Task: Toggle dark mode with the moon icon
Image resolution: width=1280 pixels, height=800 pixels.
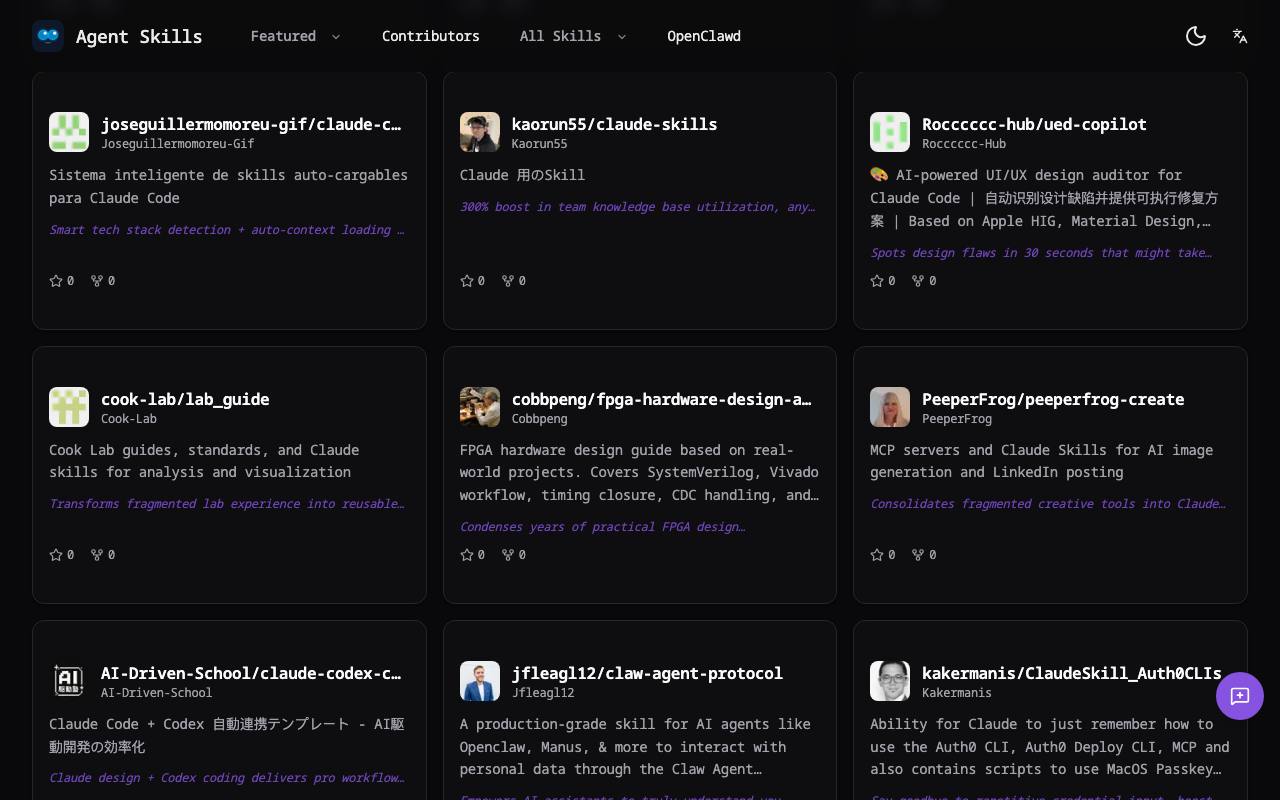Action: [1196, 36]
